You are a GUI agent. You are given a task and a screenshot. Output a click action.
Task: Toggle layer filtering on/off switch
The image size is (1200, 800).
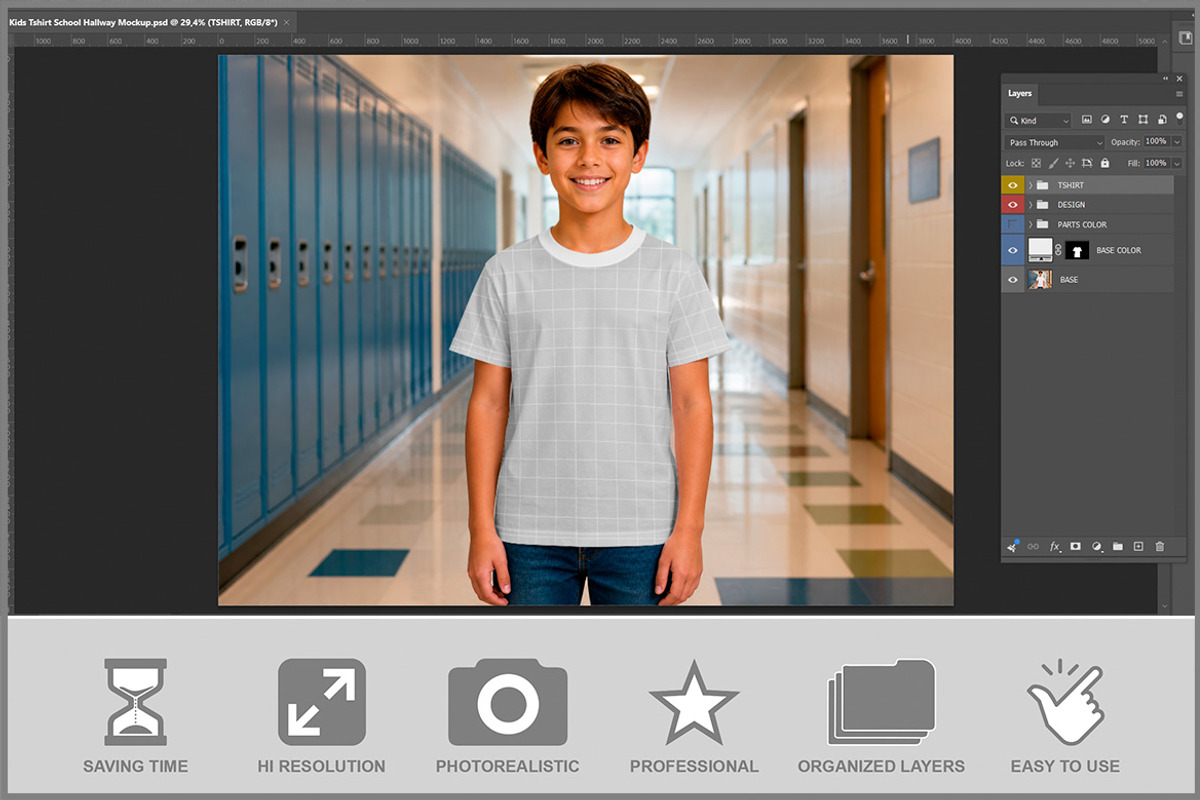tap(1179, 117)
